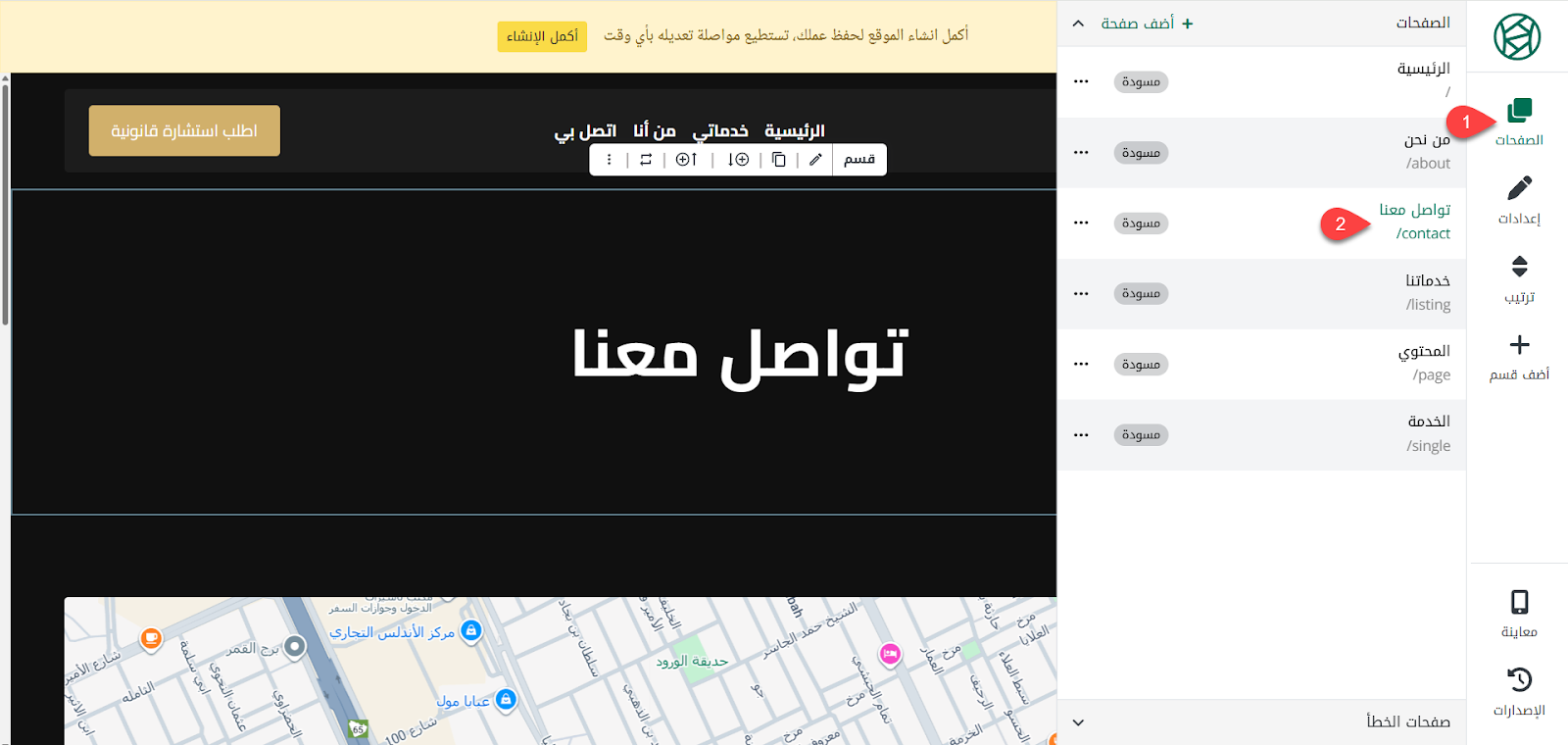Click the swap/replace arrows icon in section toolbar
The width and height of the screenshot is (1568, 745).
coord(646,160)
